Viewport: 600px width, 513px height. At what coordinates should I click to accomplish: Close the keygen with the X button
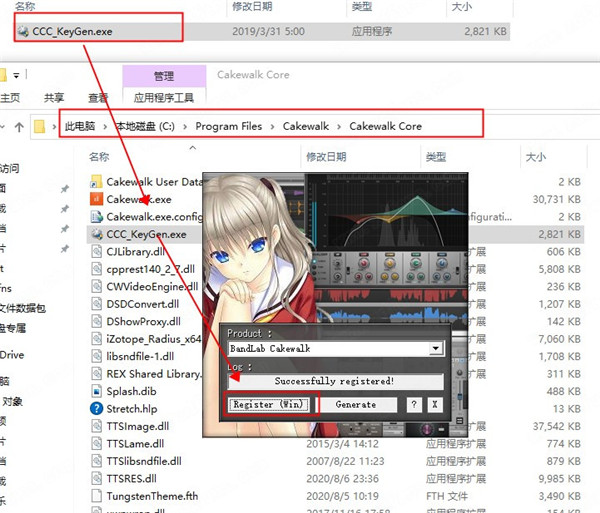[435, 404]
